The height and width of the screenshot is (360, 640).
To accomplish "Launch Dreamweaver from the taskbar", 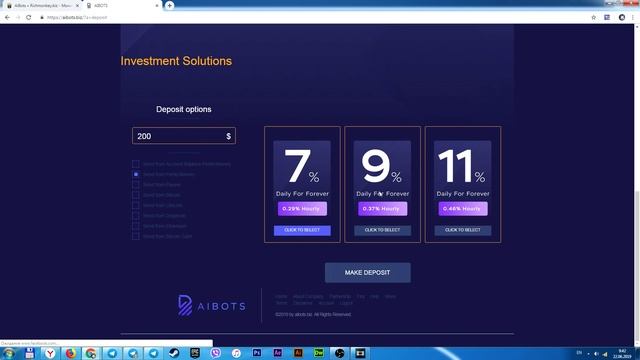I will [x=319, y=353].
